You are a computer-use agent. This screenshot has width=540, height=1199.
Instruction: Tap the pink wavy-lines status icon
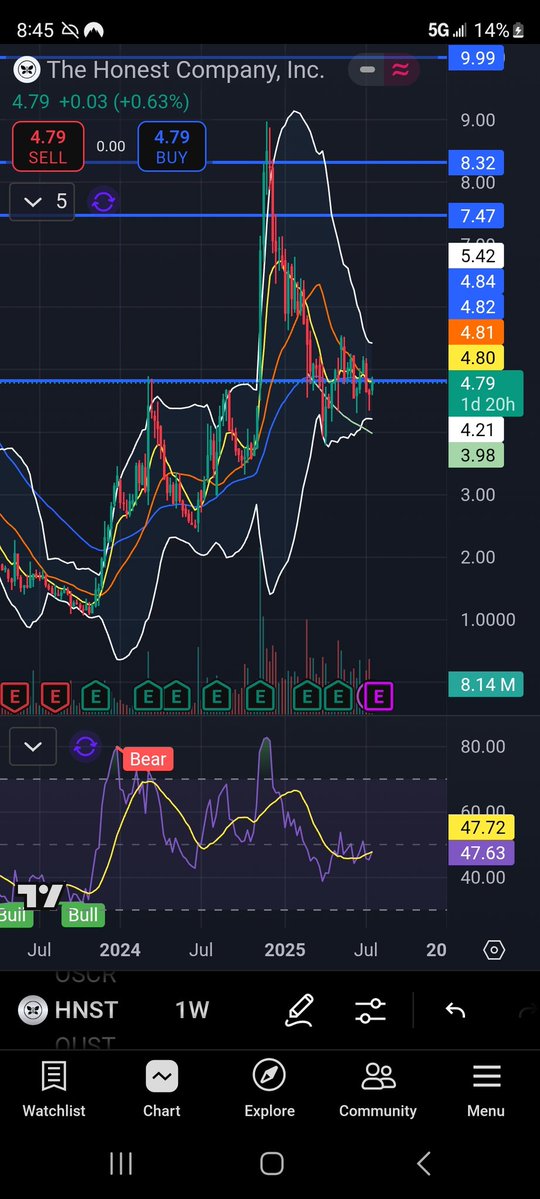[x=400, y=70]
